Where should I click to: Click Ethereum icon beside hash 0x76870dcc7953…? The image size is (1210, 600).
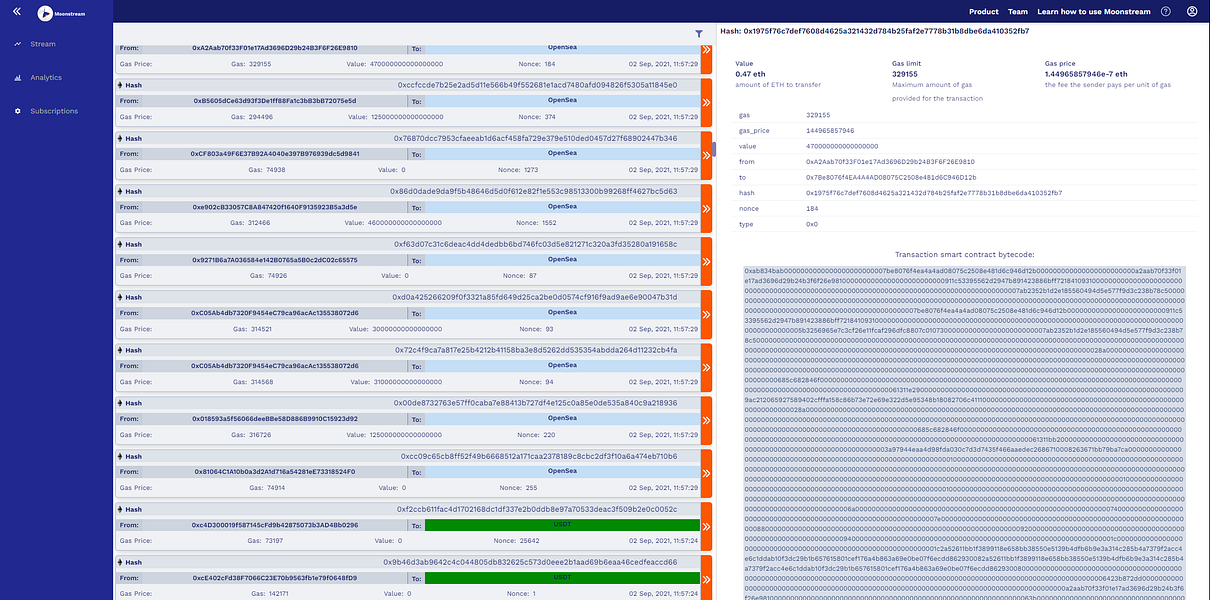121,138
